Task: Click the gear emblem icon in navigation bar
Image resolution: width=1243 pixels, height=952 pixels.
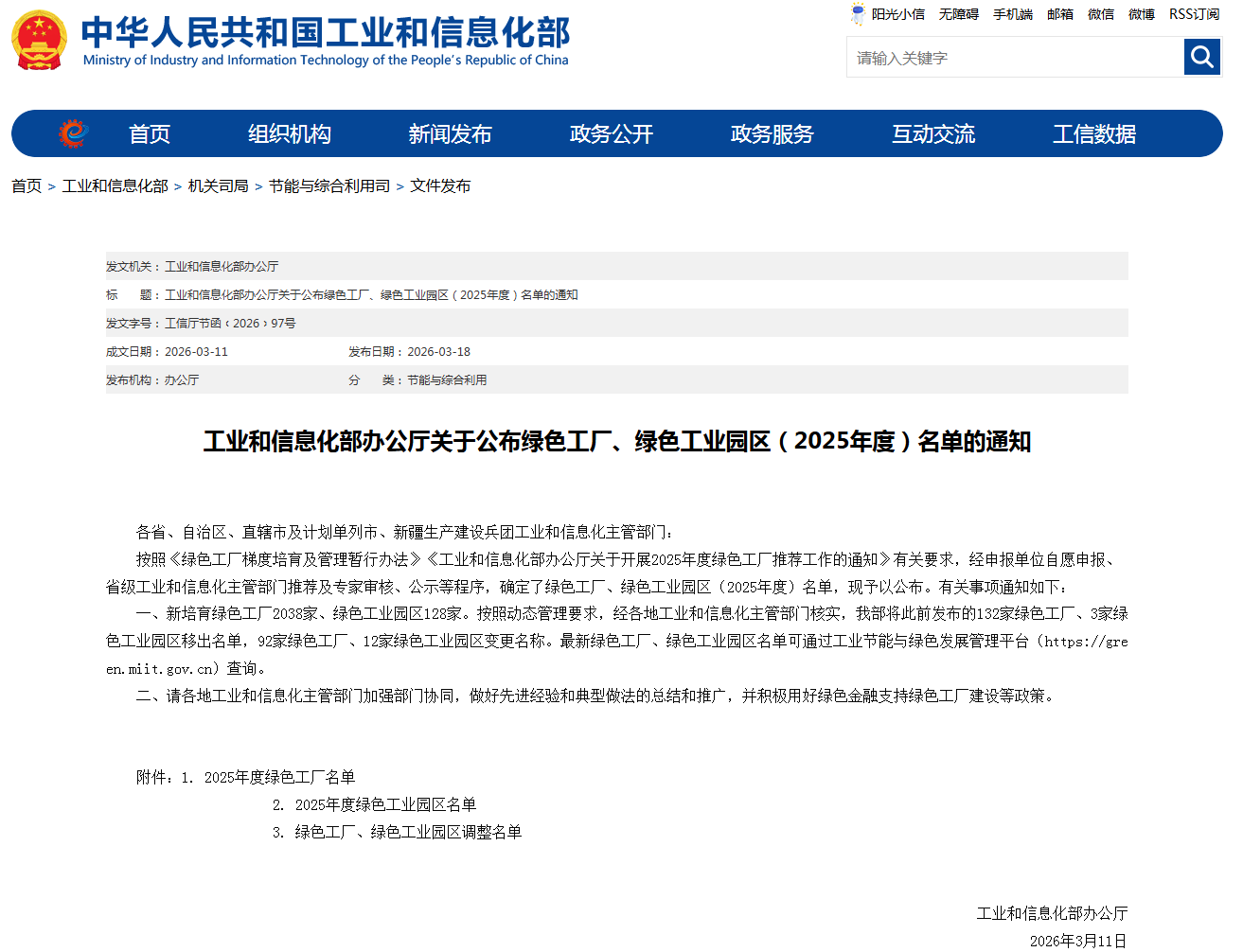Action: [x=72, y=133]
